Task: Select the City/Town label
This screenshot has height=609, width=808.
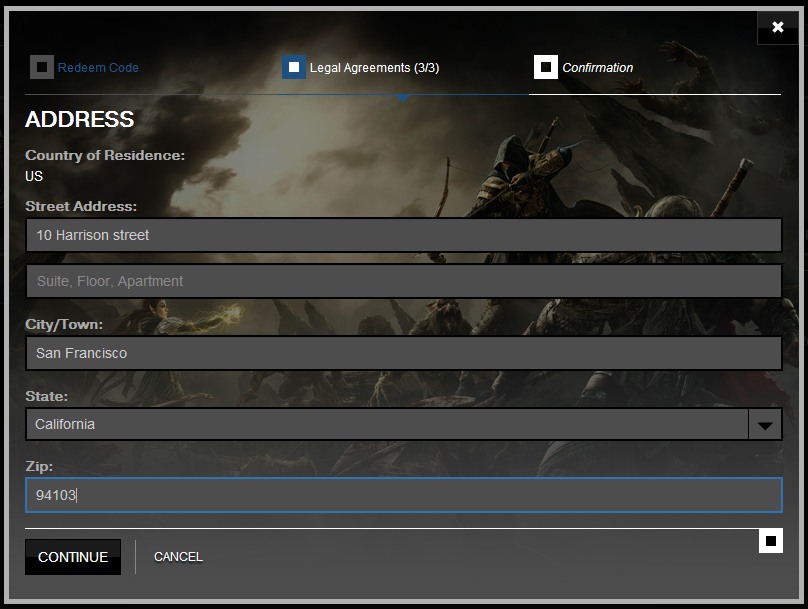Action: point(64,324)
